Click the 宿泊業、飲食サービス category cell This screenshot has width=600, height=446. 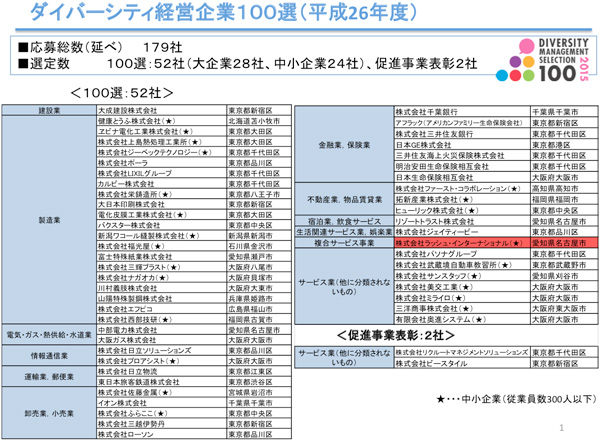point(344,221)
